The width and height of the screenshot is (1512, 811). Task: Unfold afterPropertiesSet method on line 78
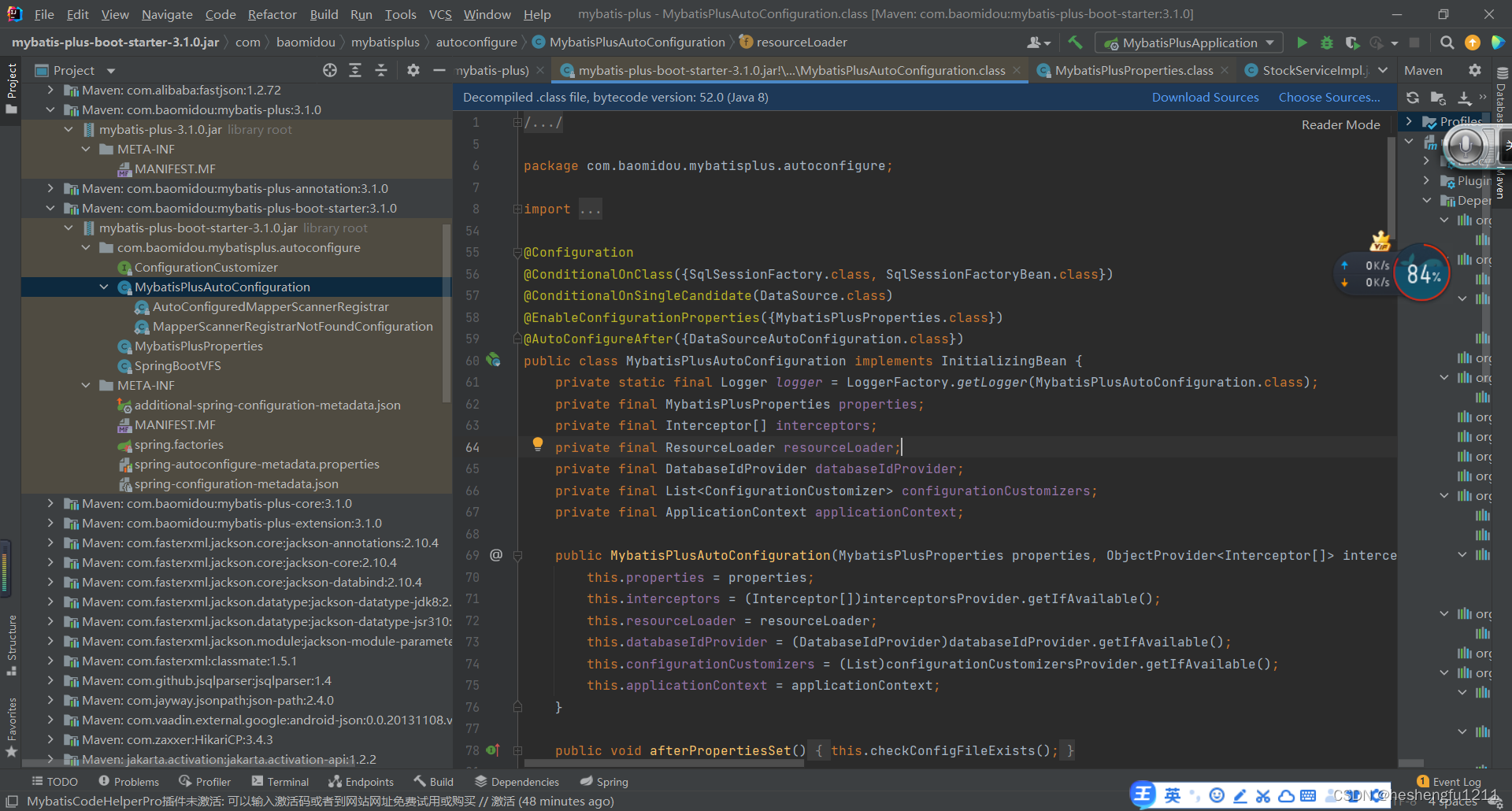tap(517, 750)
